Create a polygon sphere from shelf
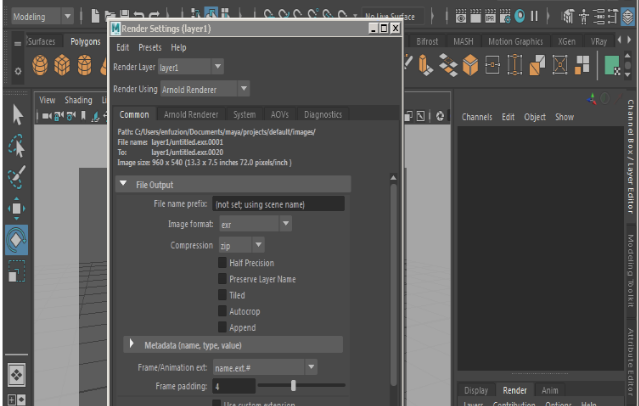The image size is (639, 406). tap(40, 65)
